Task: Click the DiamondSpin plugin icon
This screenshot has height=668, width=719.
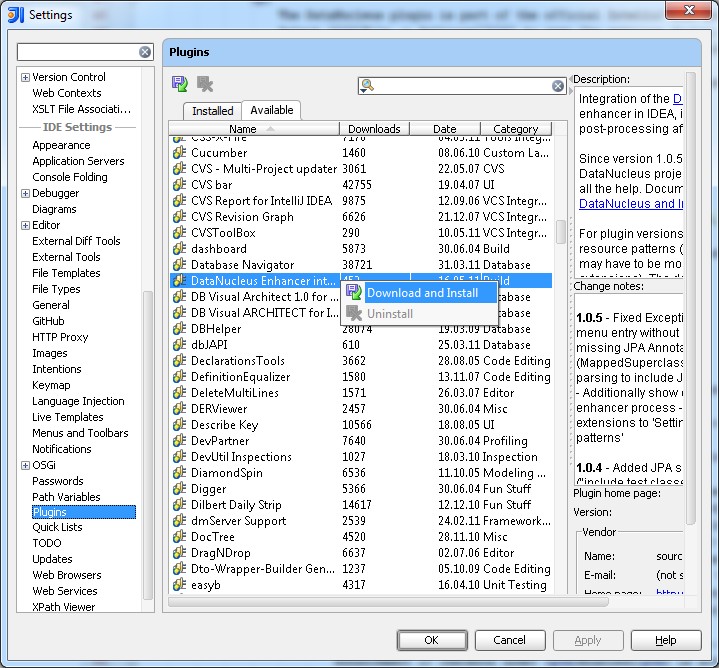Action: 179,472
